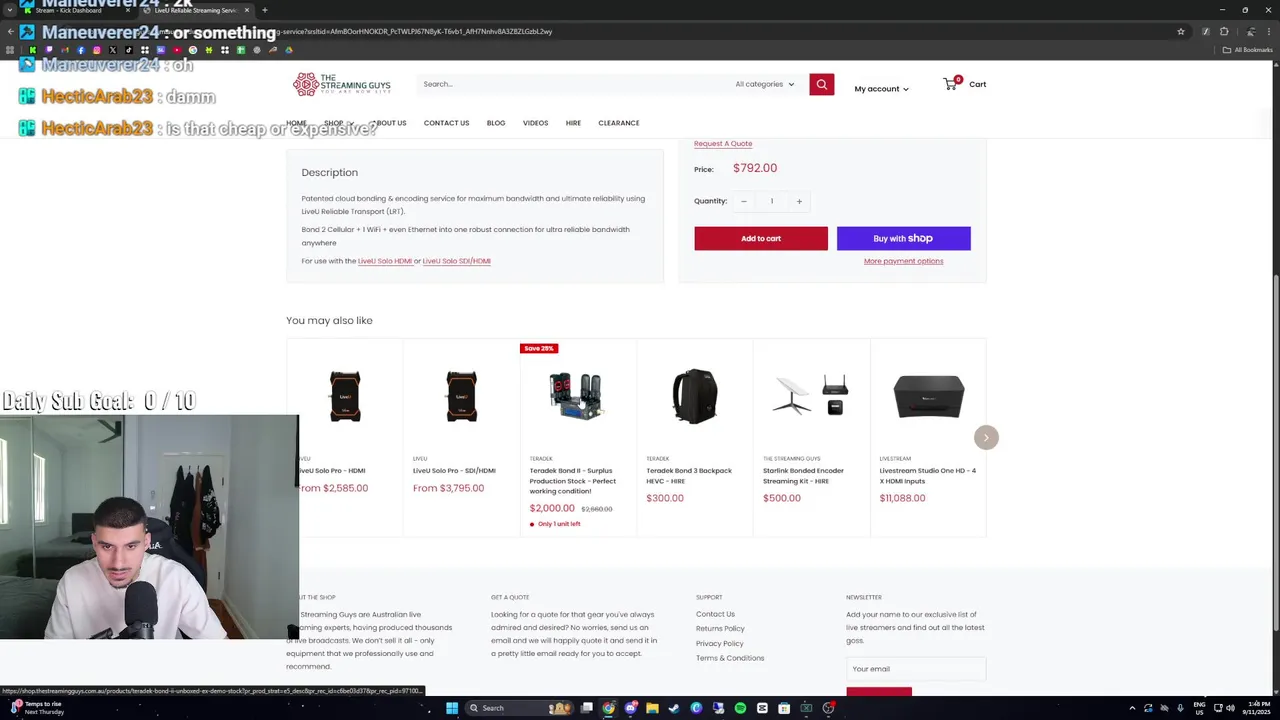
Task: Launch Steam from the taskbar
Action: 674,708
